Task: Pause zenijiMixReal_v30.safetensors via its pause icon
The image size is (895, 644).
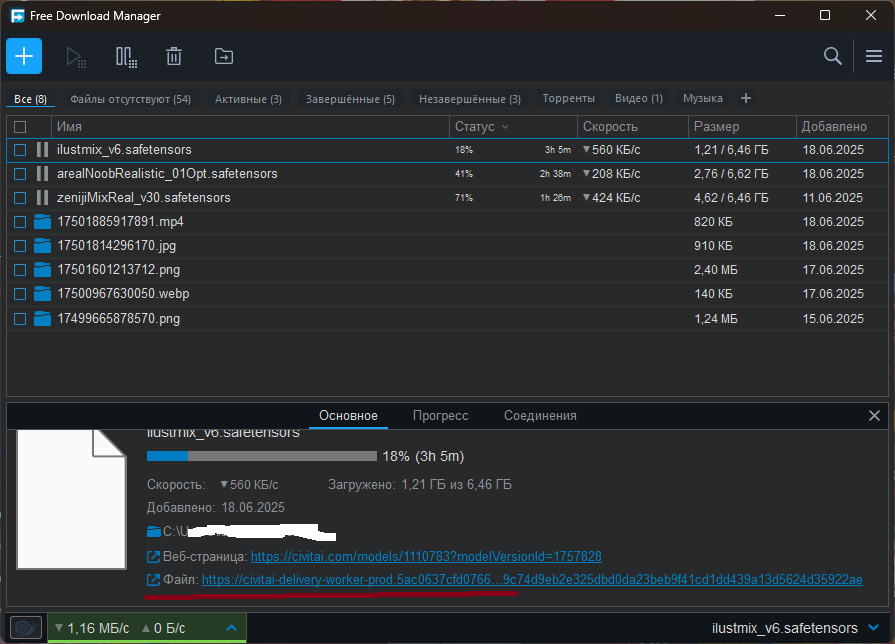Action: (42, 198)
